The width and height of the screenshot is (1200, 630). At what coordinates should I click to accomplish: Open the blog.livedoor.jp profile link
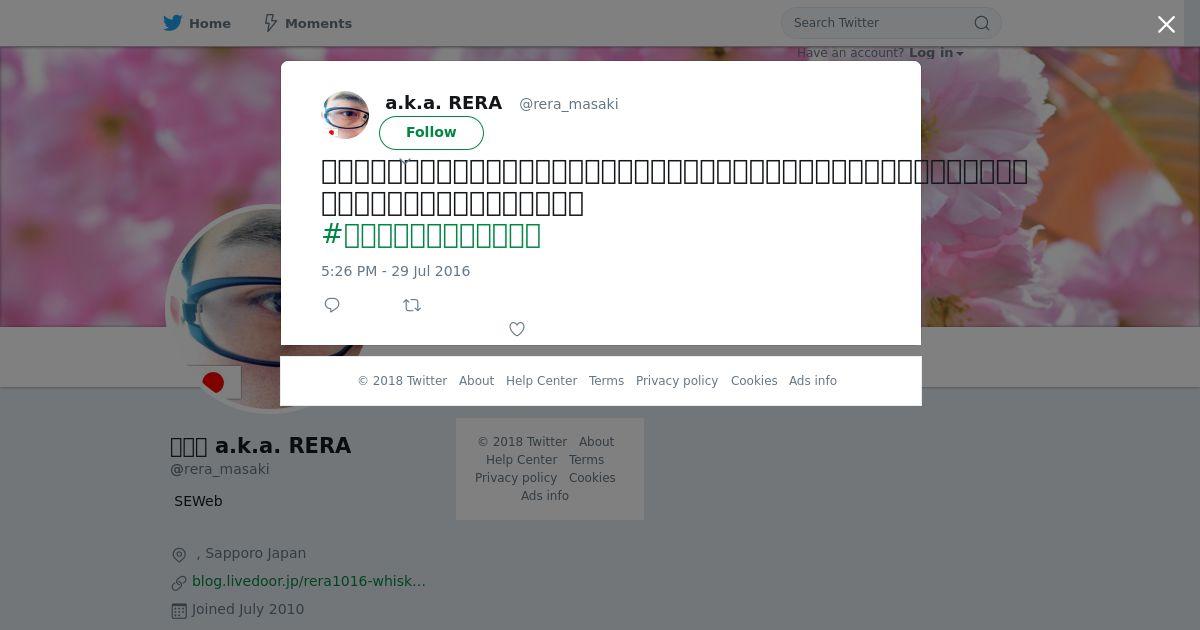308,581
